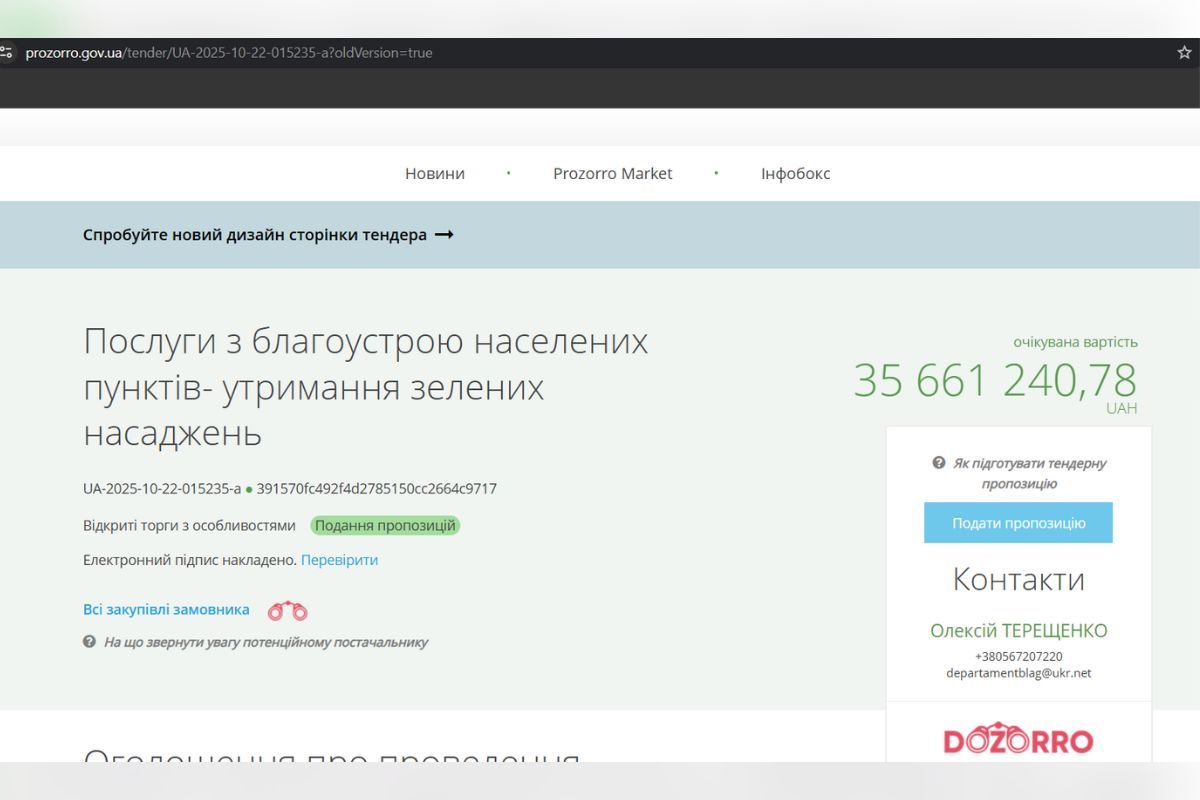Open 'Всі закупівлі замовника' link
The image size is (1200, 800).
[166, 609]
